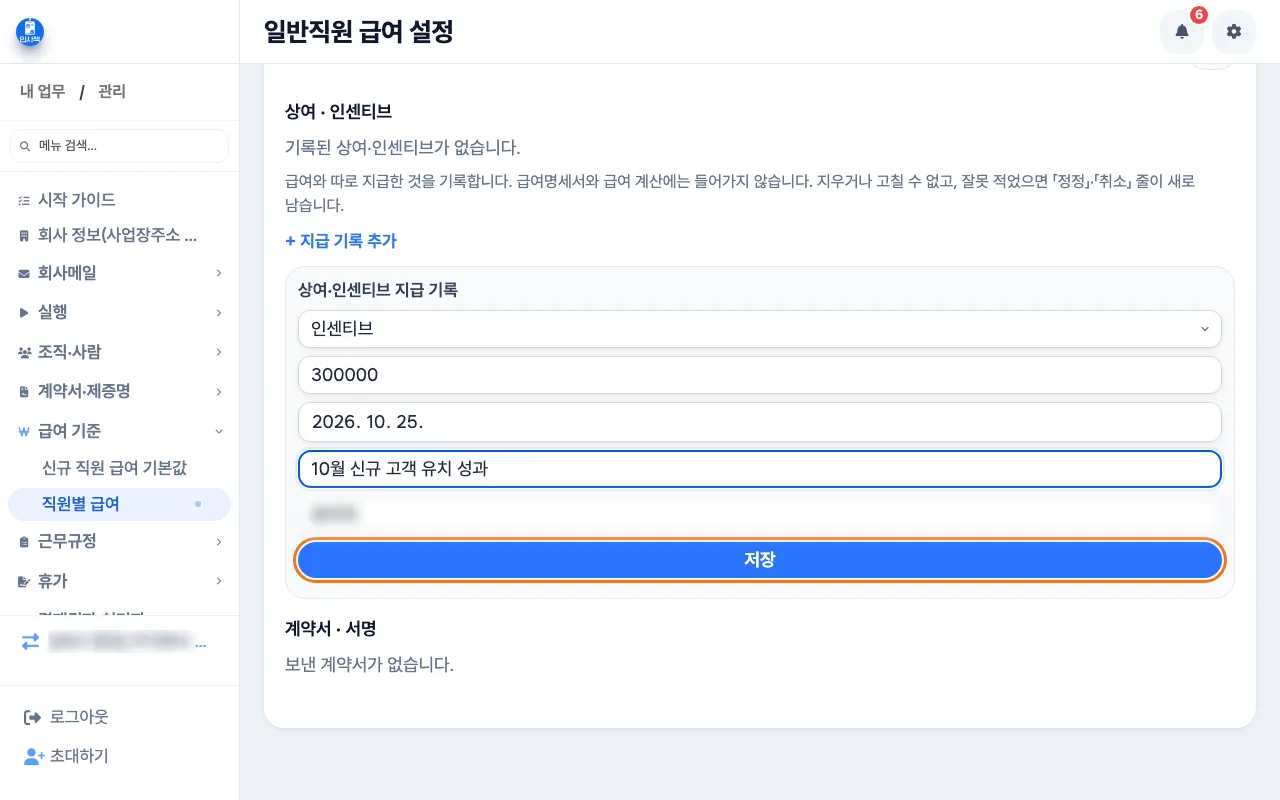Expand the 조직·사람 menu chevron
This screenshot has height=800, width=1280.
218,352
